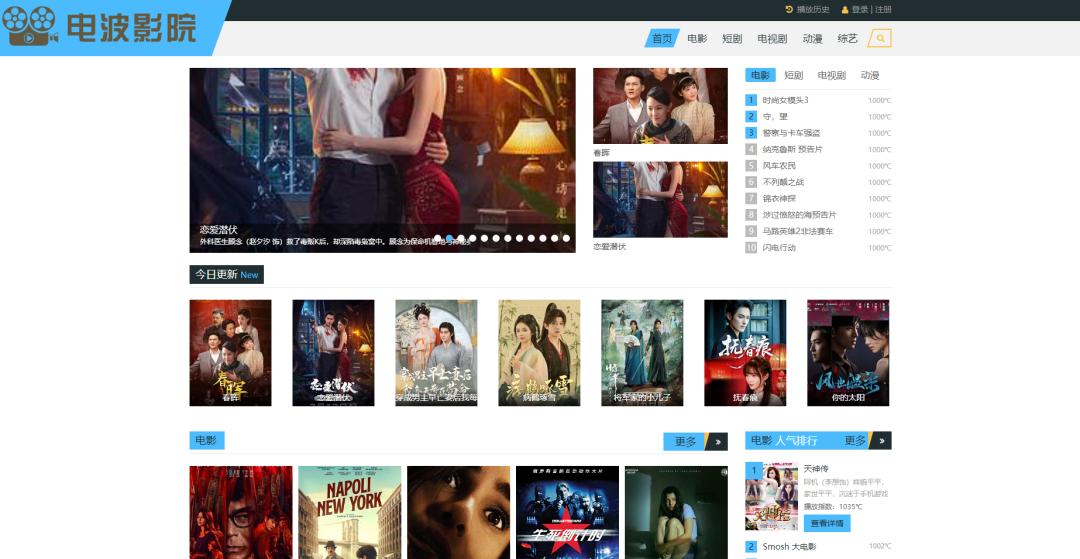Click the search magnifier icon
This screenshot has width=1080, height=559.
[x=879, y=39]
